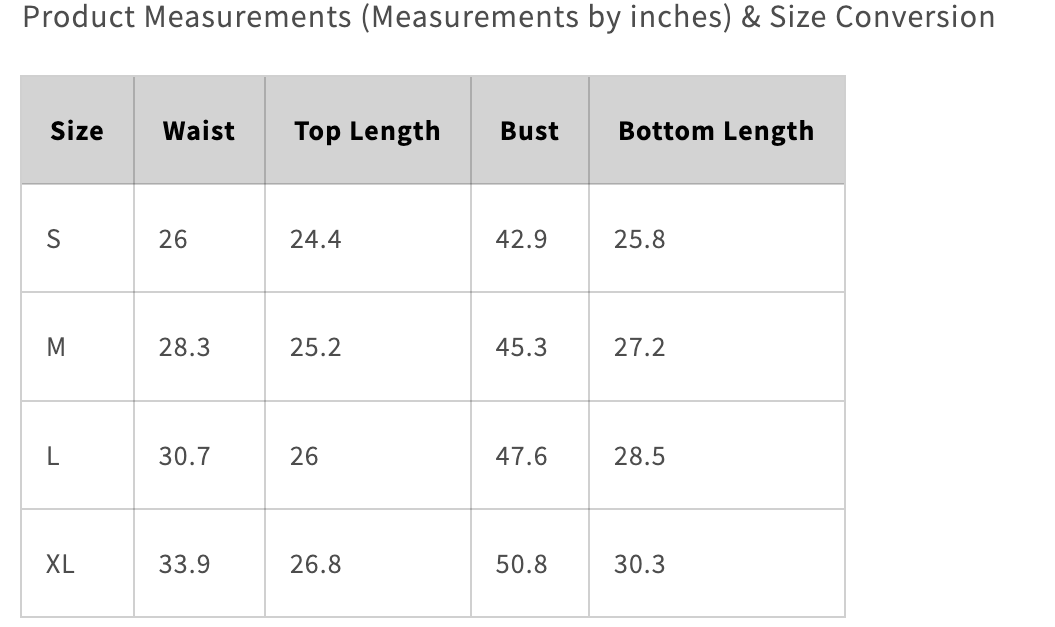Click the 47.6 bust cell
The height and width of the screenshot is (627, 1055).
[x=521, y=456]
